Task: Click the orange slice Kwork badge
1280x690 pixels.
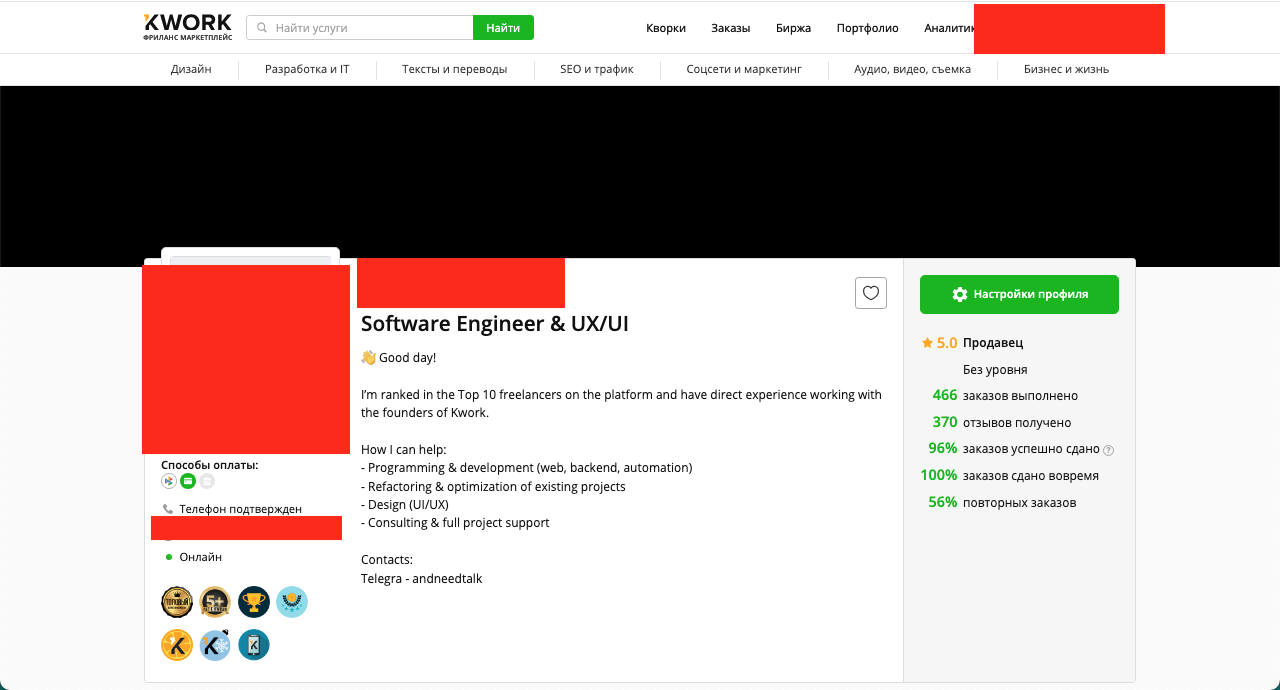Action: (177, 645)
